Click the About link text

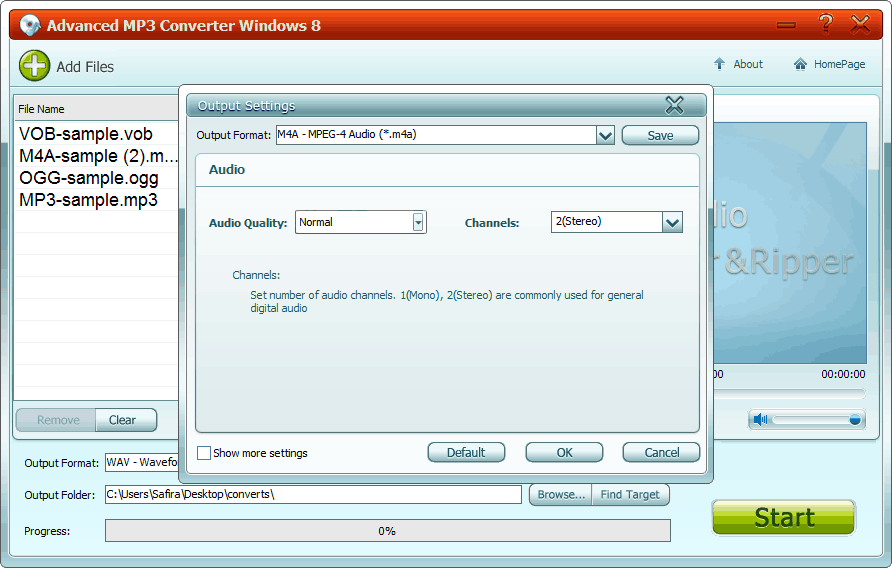pos(748,64)
